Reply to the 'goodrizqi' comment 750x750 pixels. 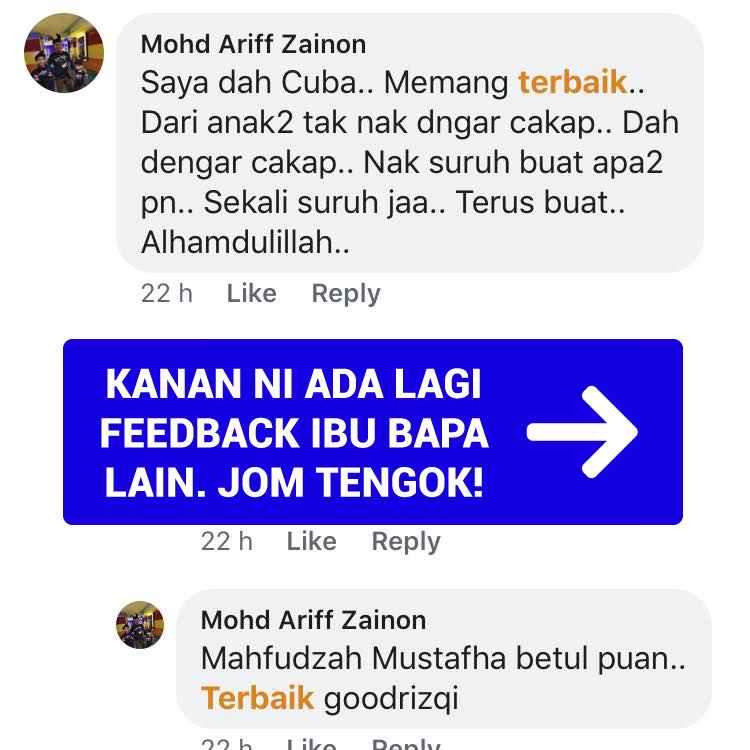click(x=406, y=744)
